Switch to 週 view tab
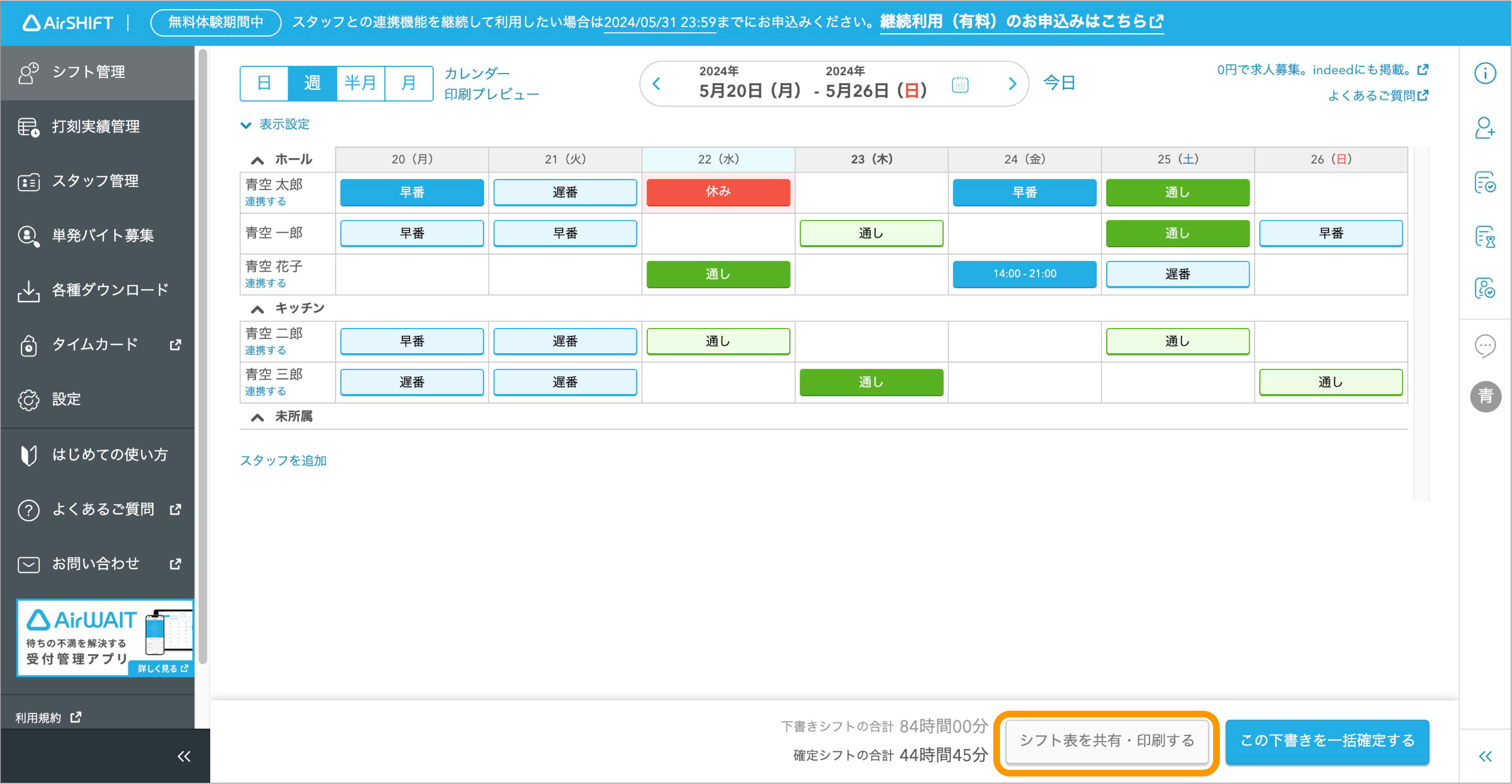Screen dimensions: 1512x784 click(312, 83)
